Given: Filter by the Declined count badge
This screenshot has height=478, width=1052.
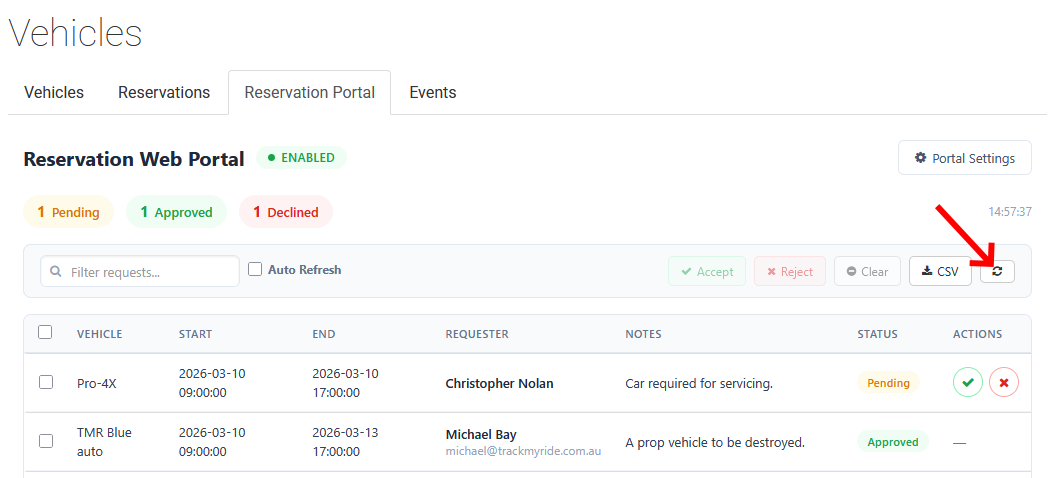Looking at the screenshot, I should [x=285, y=212].
